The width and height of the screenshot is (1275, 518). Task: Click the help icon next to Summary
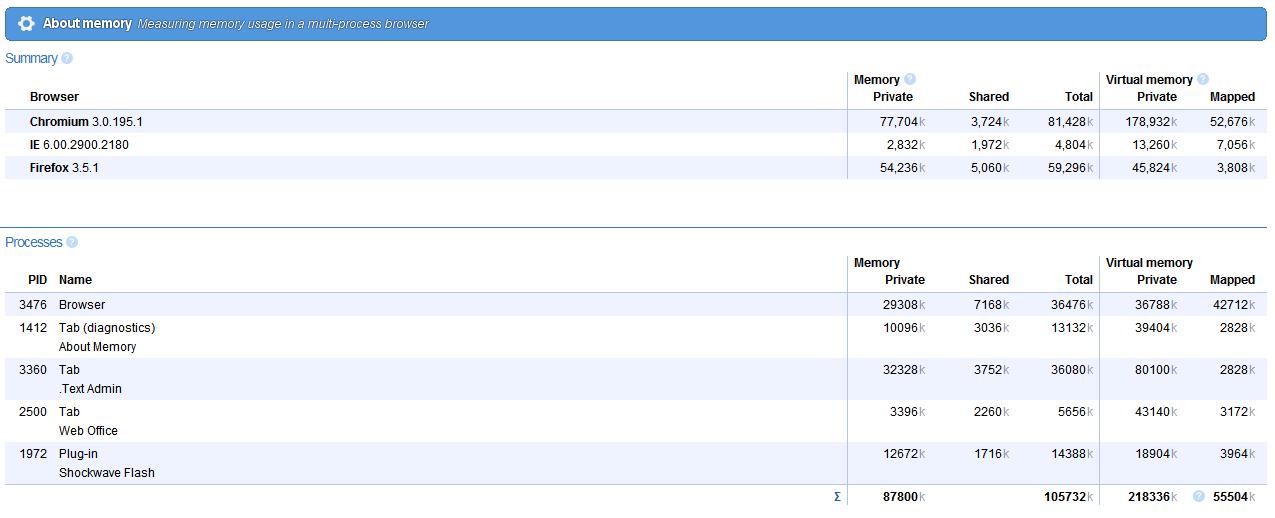[67, 58]
